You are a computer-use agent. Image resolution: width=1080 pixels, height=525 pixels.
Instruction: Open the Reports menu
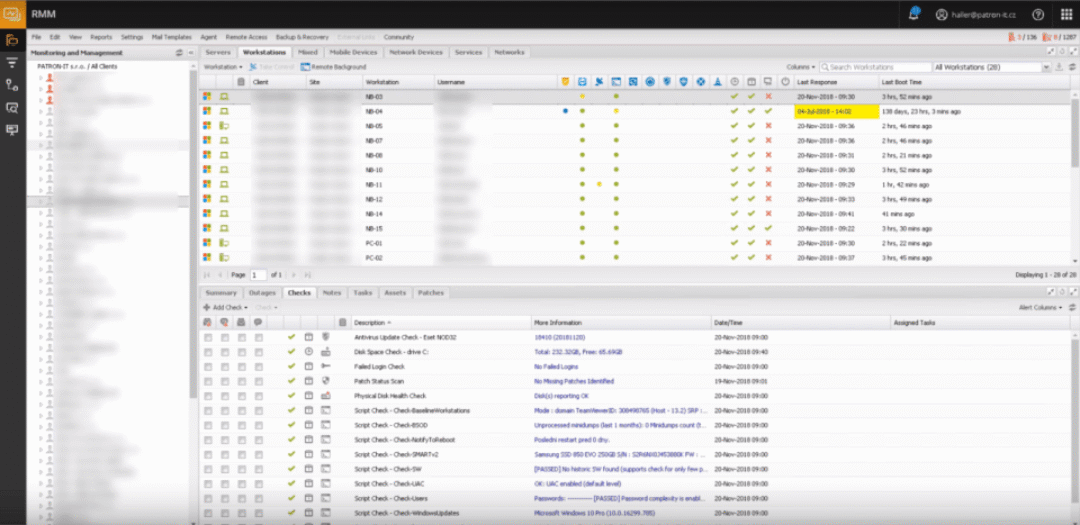point(101,37)
